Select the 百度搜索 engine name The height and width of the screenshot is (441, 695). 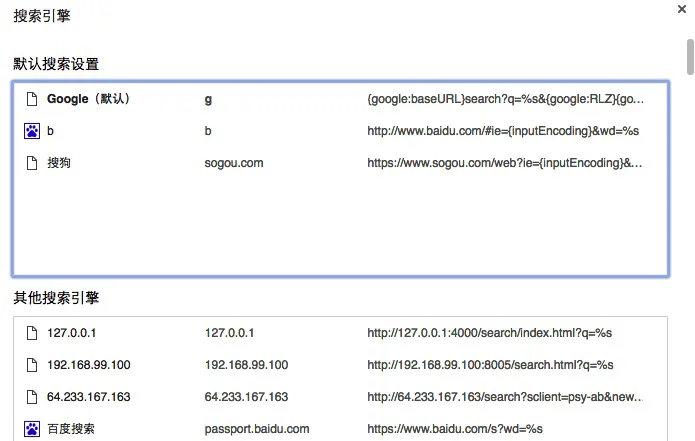pos(71,429)
